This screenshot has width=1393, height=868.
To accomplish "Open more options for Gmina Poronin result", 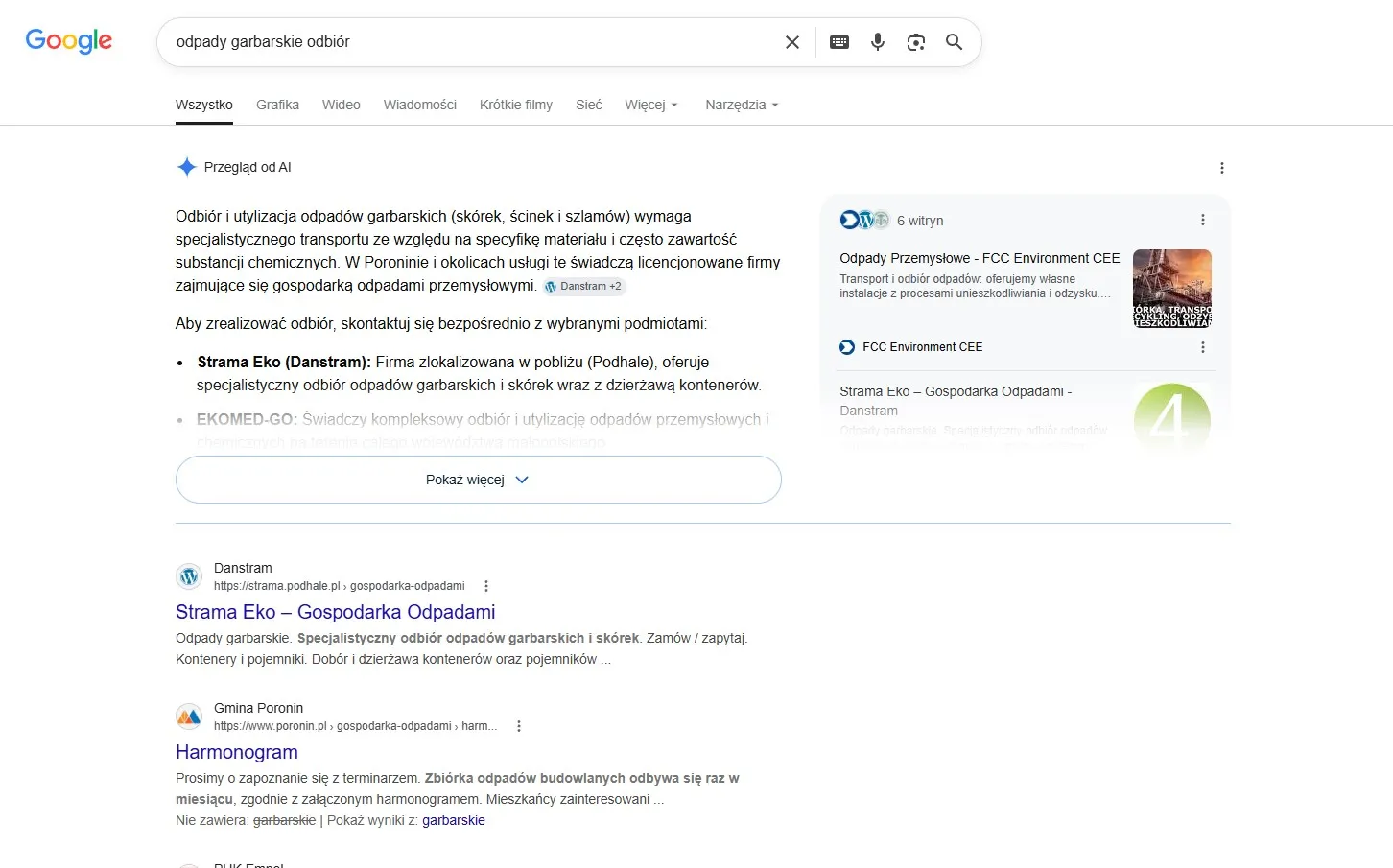I will click(x=519, y=726).
